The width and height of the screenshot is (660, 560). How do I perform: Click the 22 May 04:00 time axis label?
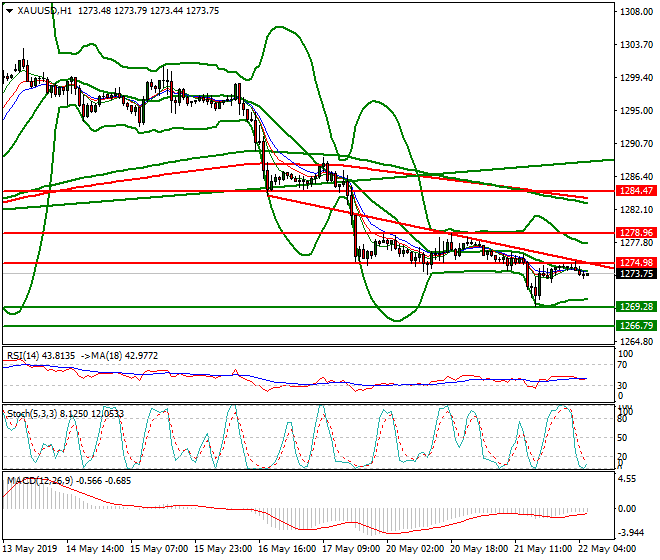click(x=607, y=549)
